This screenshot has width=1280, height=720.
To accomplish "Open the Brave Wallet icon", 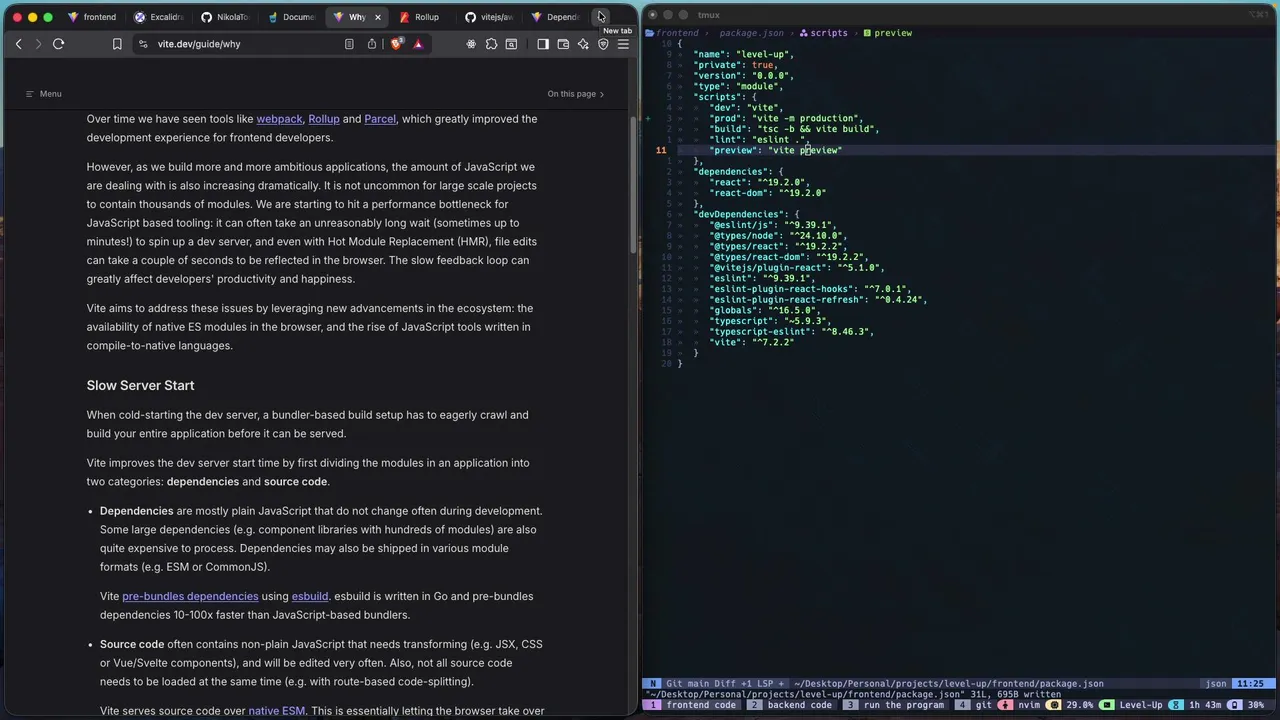I will pyautogui.click(x=563, y=44).
